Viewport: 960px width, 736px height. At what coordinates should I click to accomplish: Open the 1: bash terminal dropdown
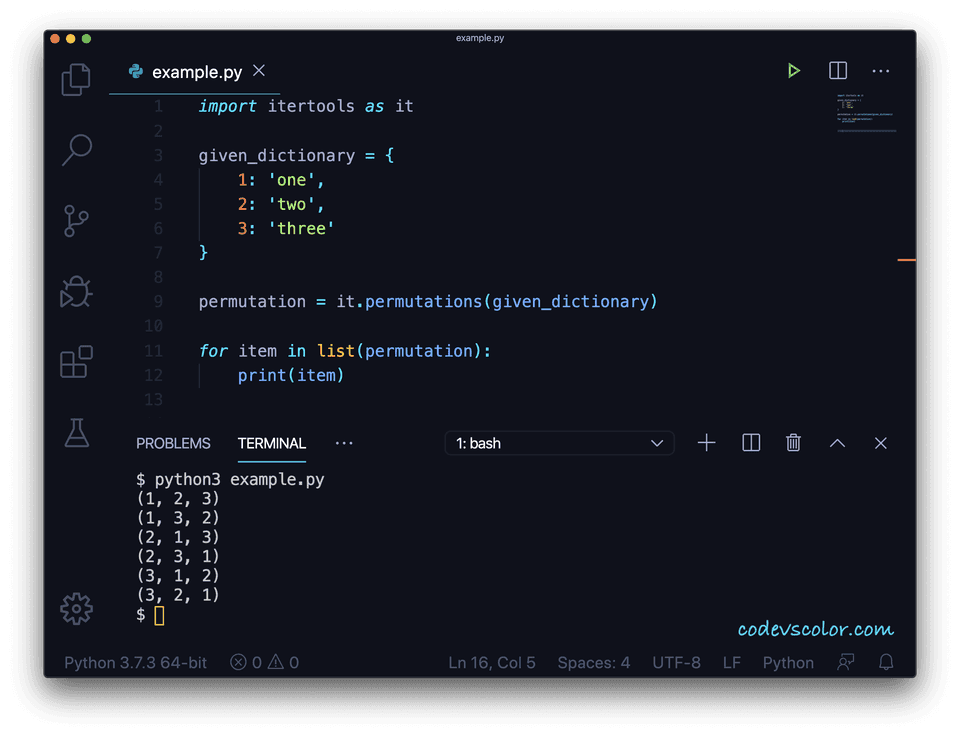tap(559, 443)
